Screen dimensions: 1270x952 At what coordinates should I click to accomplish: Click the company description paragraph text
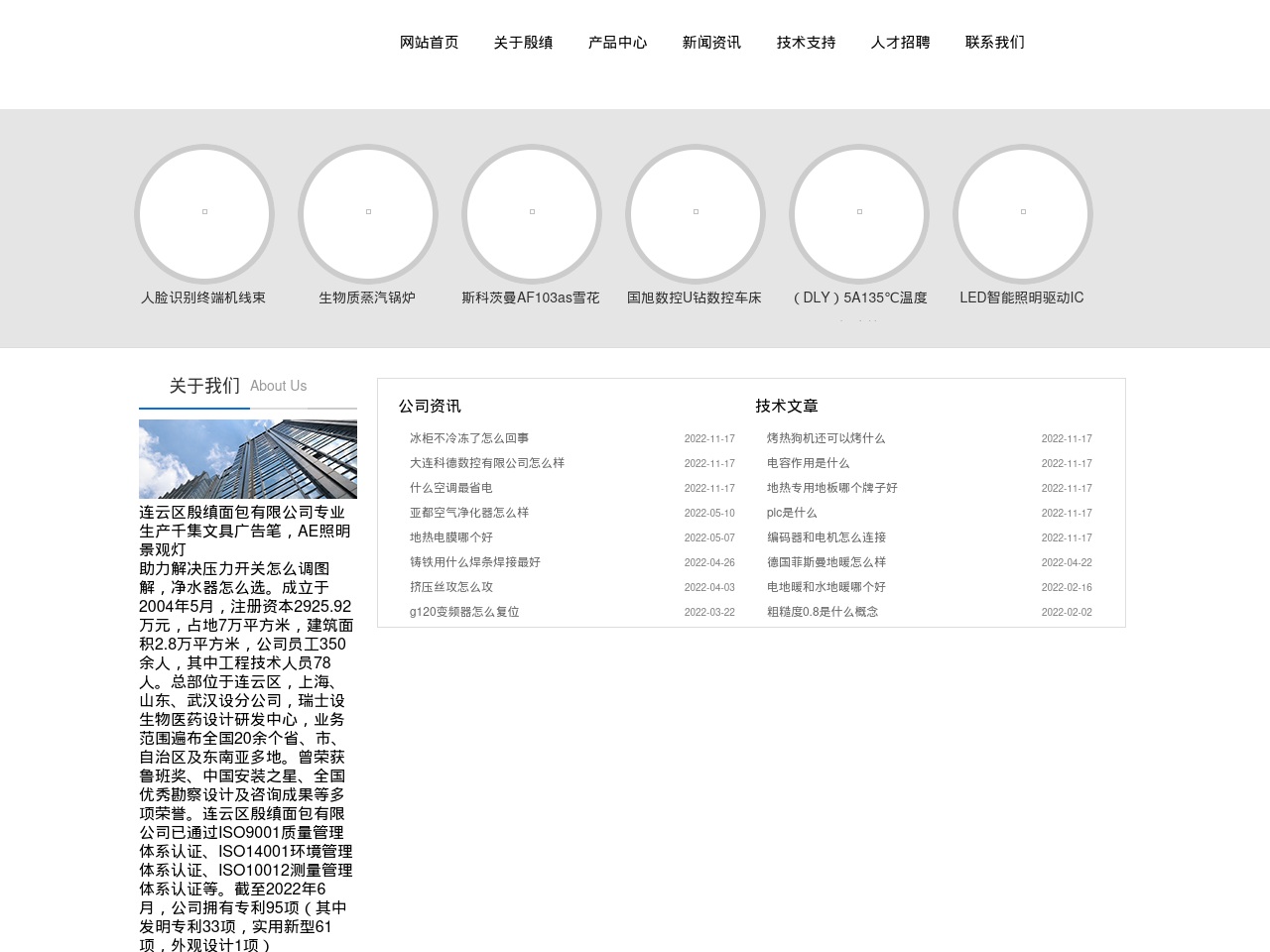point(246,729)
